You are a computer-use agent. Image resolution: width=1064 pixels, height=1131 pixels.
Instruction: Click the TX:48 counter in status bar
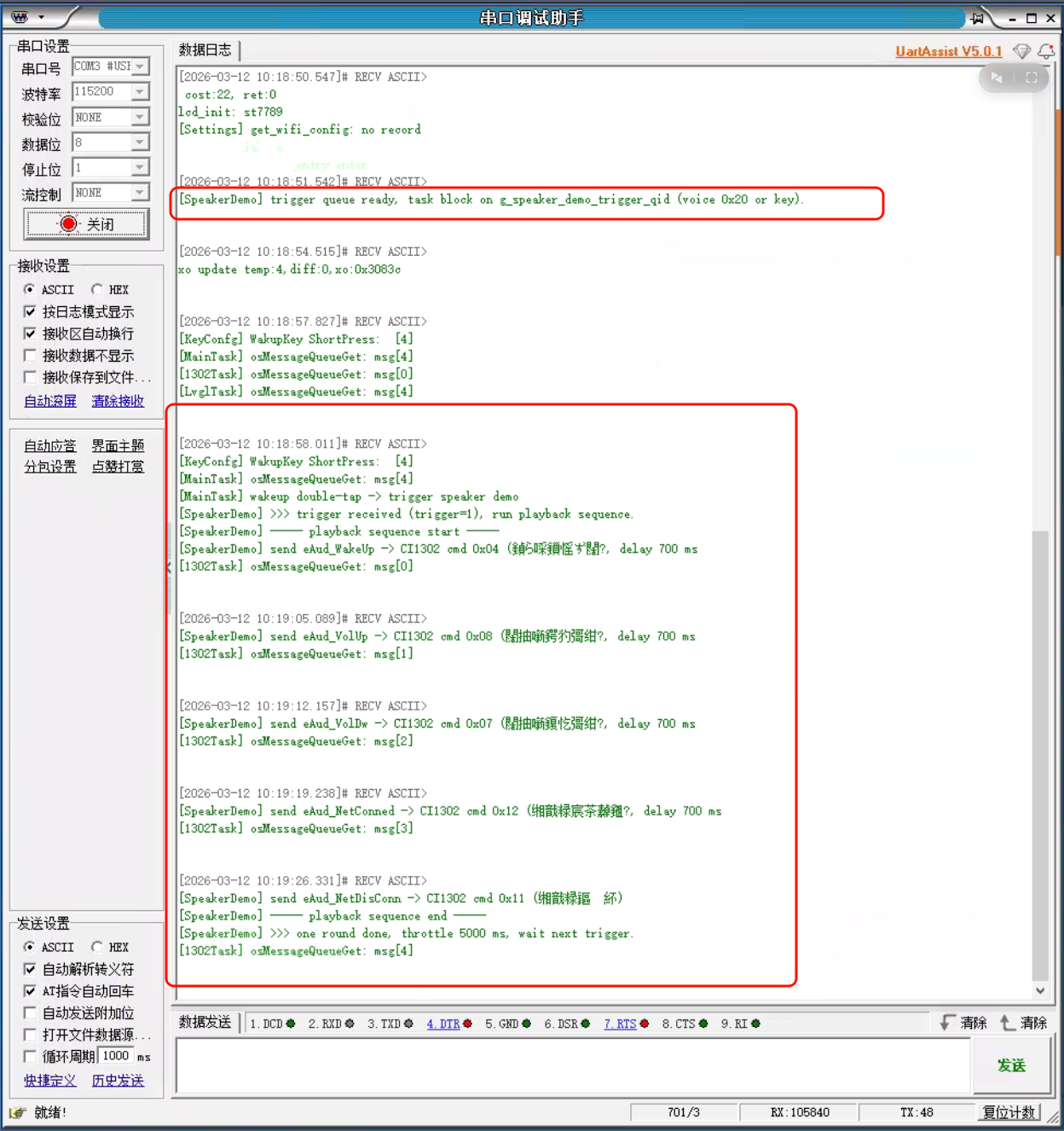tap(917, 1113)
